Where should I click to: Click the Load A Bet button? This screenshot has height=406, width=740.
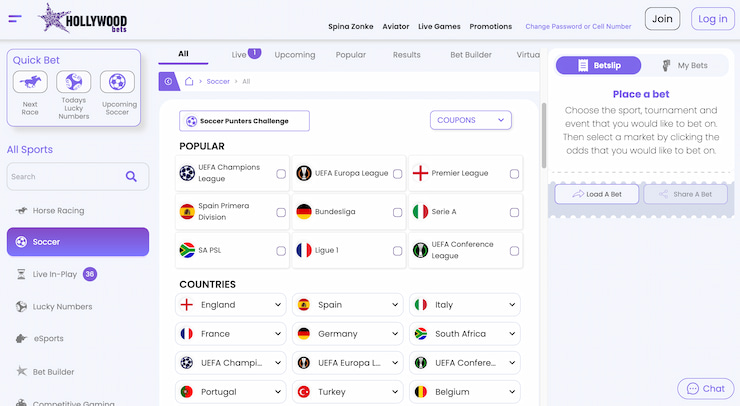tap(597, 194)
